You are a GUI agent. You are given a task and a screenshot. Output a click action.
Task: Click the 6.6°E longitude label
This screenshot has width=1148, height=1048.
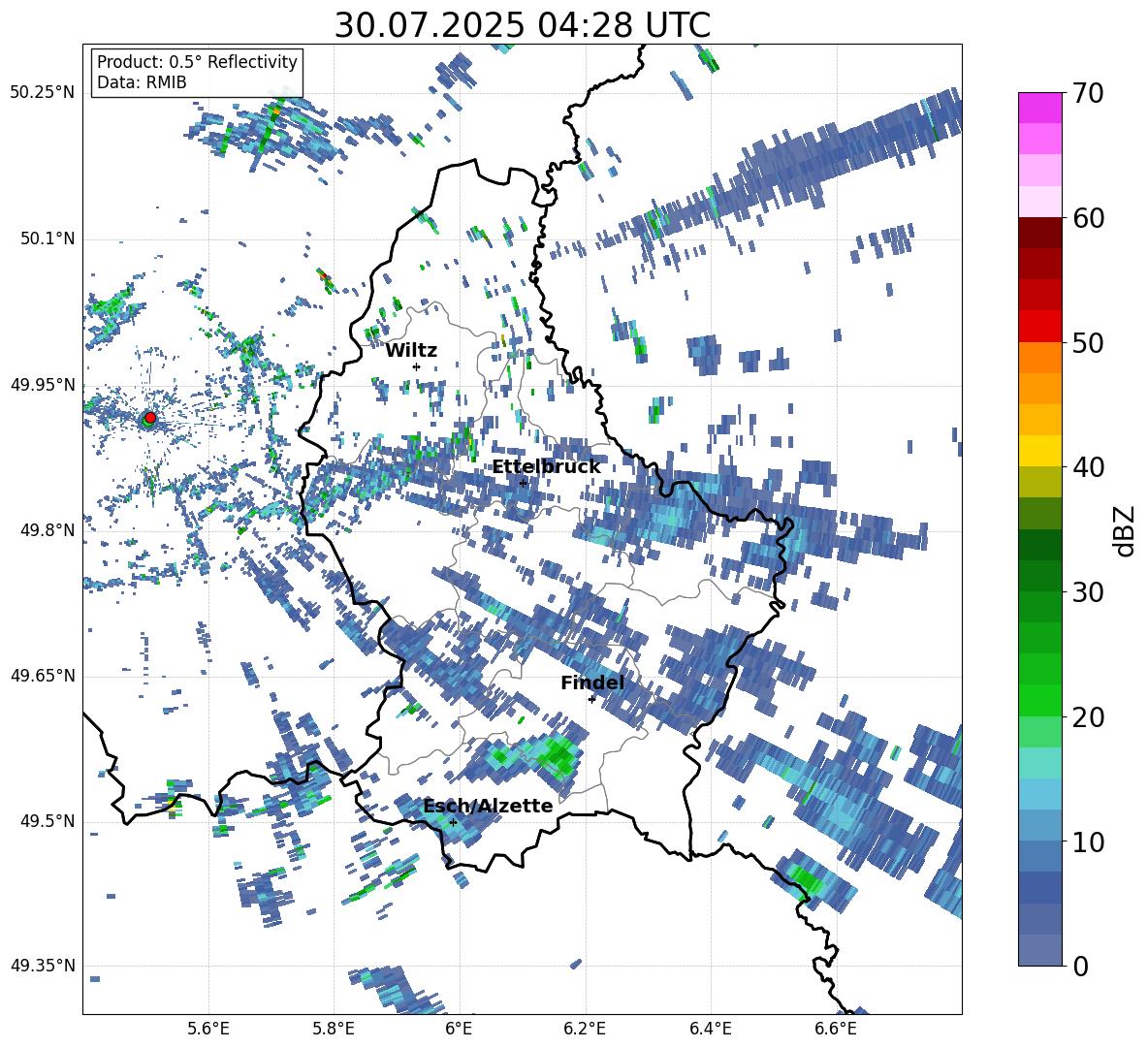tap(836, 1029)
